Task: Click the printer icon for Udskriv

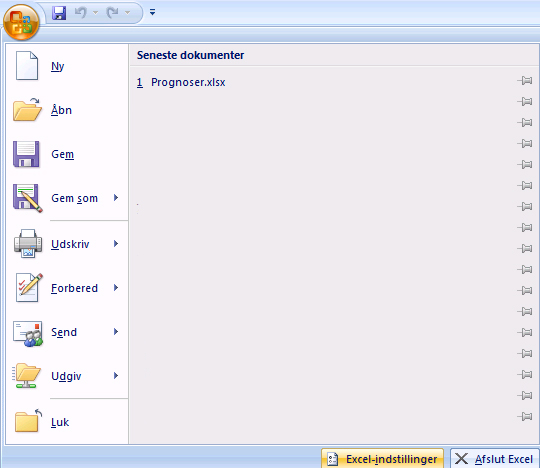Action: (x=28, y=243)
